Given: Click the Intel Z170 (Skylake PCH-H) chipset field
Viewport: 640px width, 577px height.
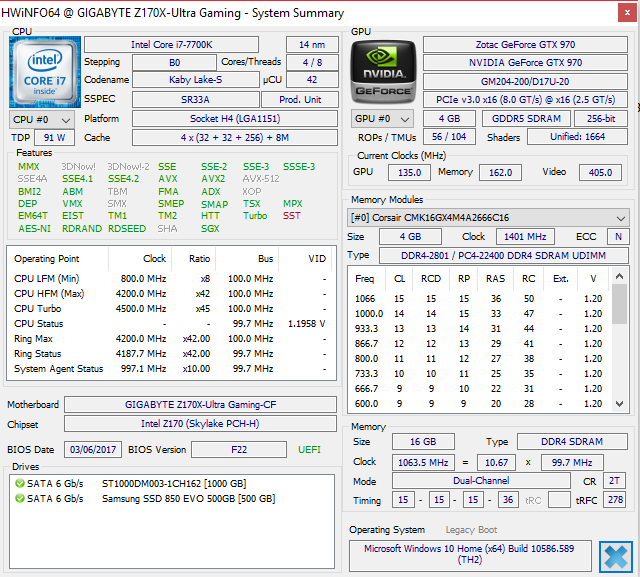Looking at the screenshot, I should point(200,424).
